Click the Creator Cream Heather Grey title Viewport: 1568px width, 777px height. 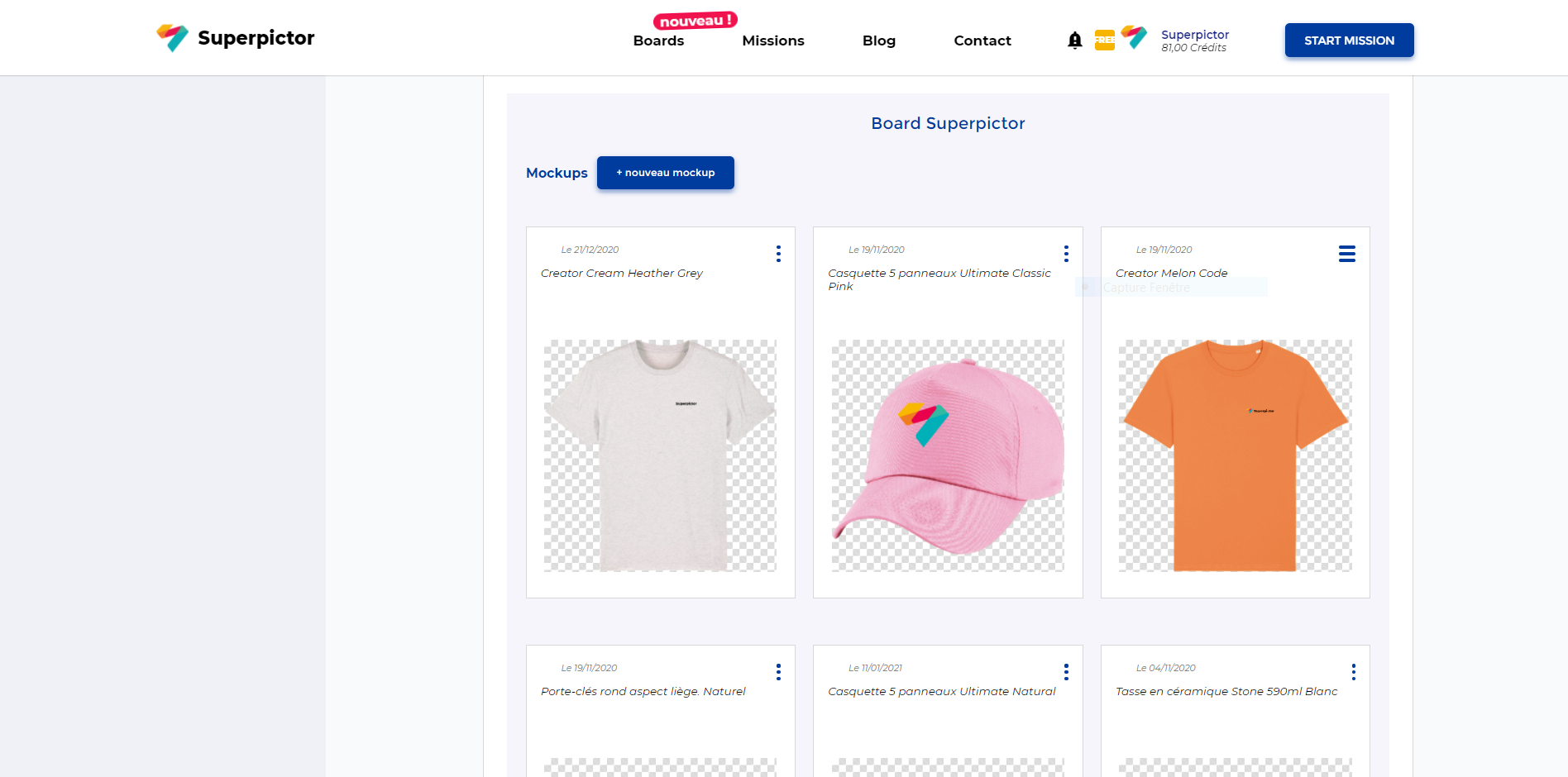[622, 273]
